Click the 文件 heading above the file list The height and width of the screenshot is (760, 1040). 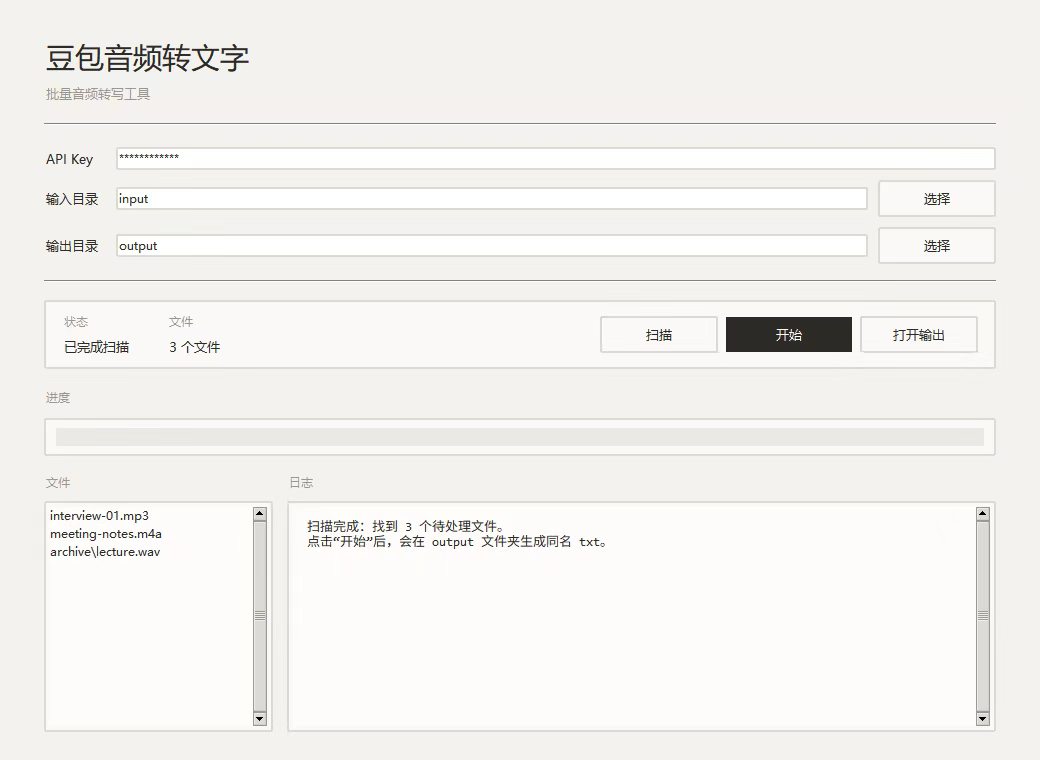pos(58,483)
